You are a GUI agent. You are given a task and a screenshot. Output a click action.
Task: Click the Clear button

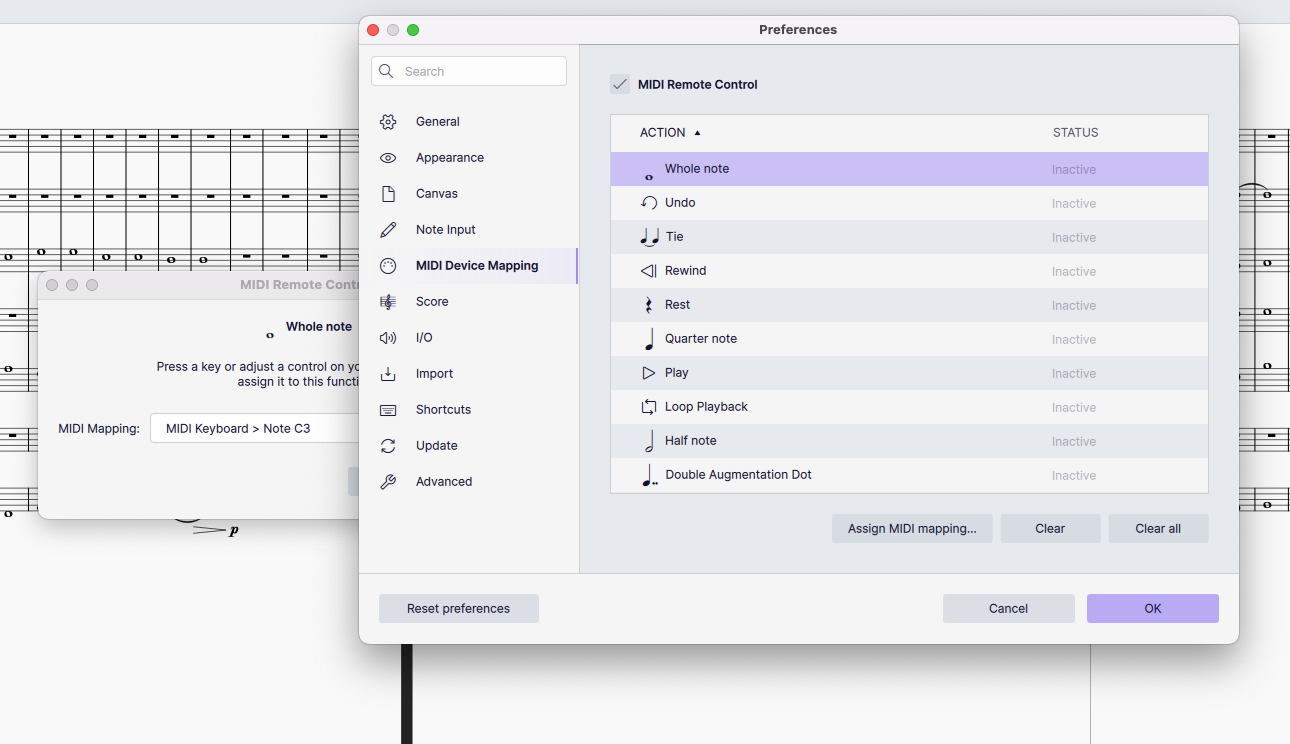pyautogui.click(x=1050, y=528)
